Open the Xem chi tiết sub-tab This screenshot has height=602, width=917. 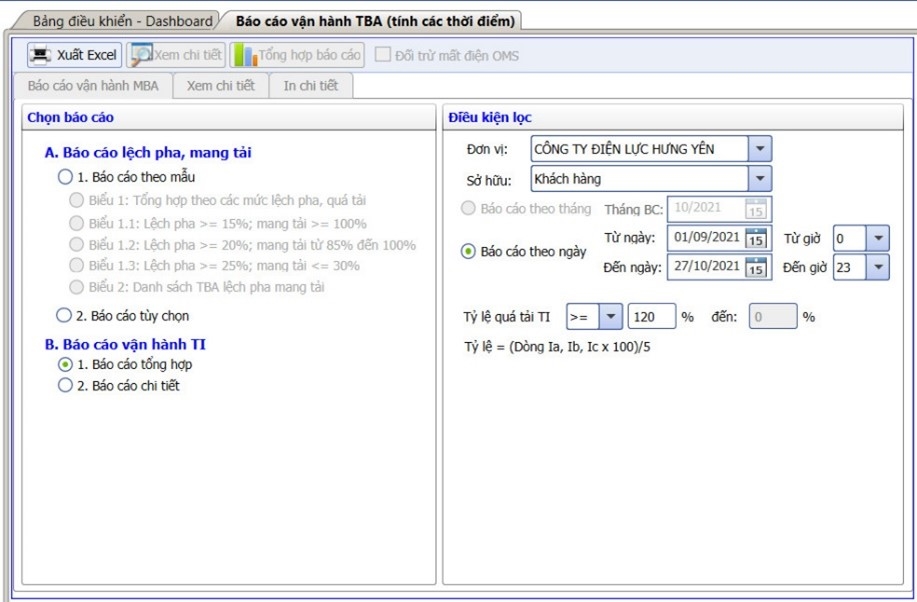click(220, 86)
